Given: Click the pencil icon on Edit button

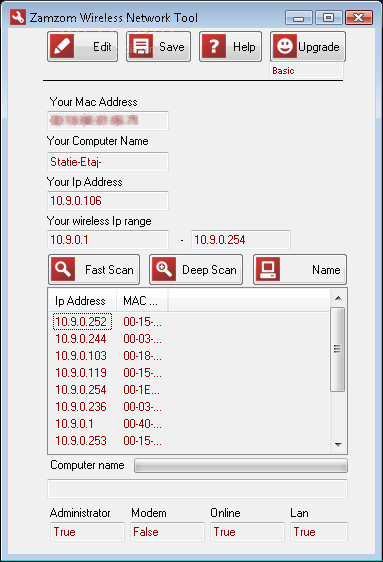Looking at the screenshot, I should (x=62, y=46).
